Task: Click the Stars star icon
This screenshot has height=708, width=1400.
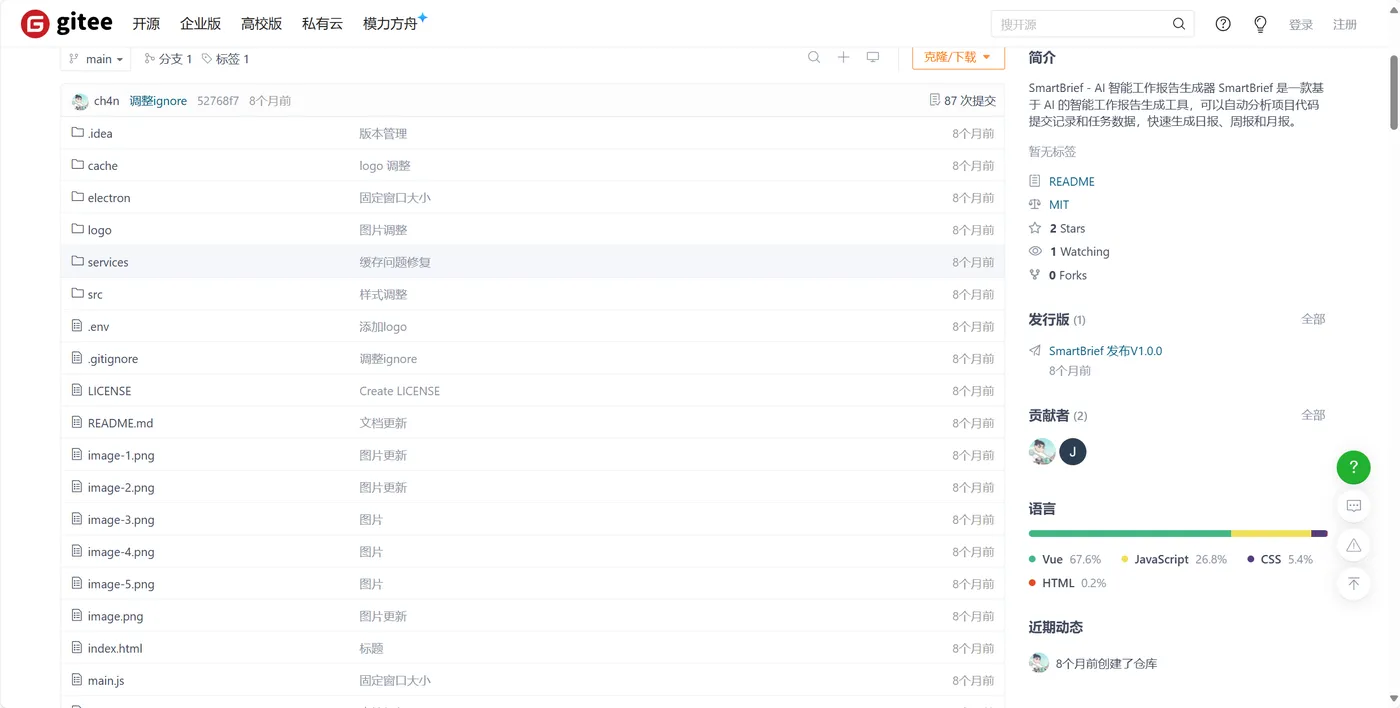Action: [1035, 228]
